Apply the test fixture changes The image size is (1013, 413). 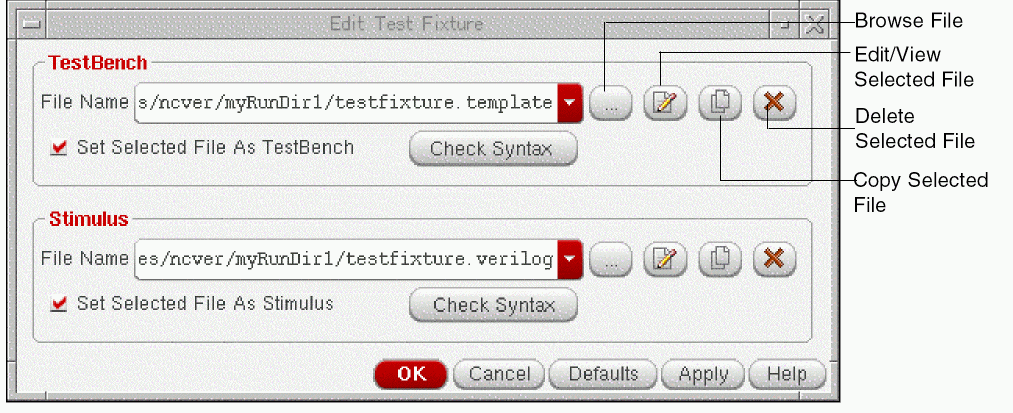pyautogui.click(x=703, y=375)
